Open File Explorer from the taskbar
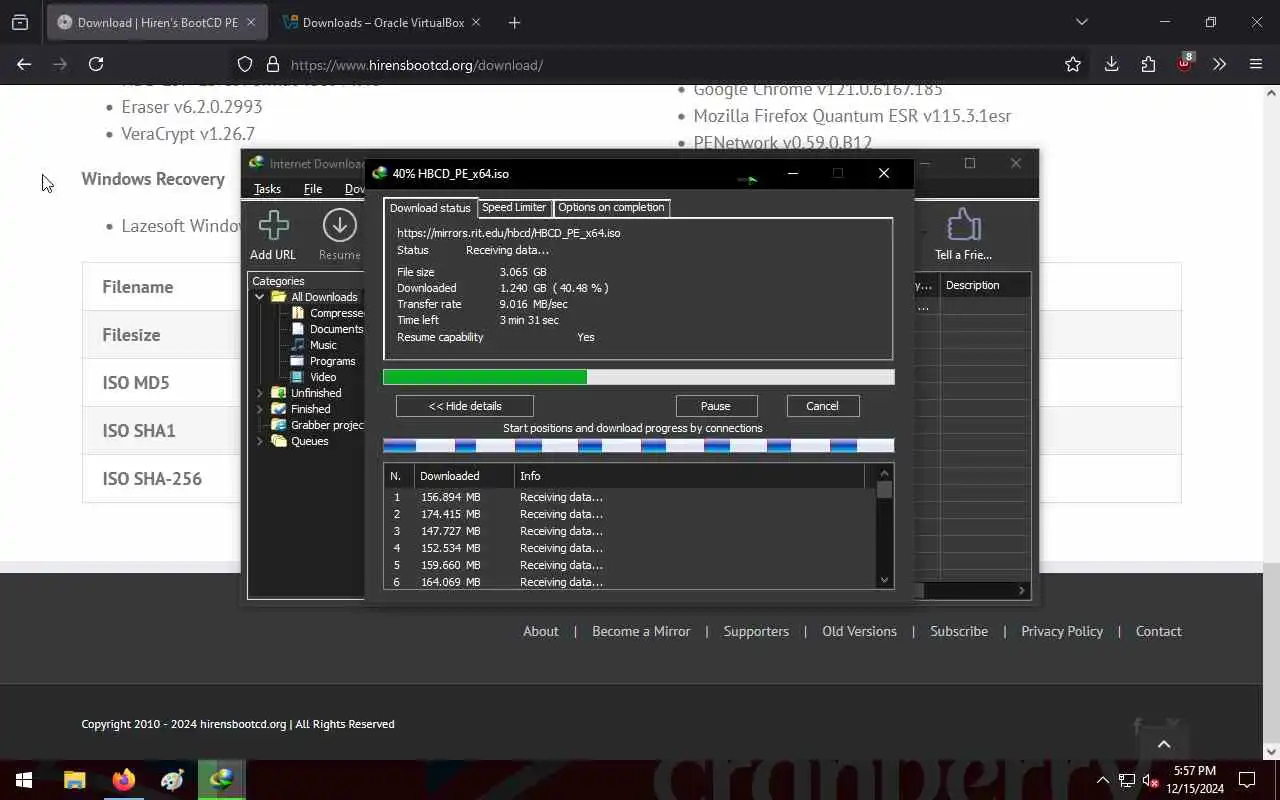 [75, 780]
